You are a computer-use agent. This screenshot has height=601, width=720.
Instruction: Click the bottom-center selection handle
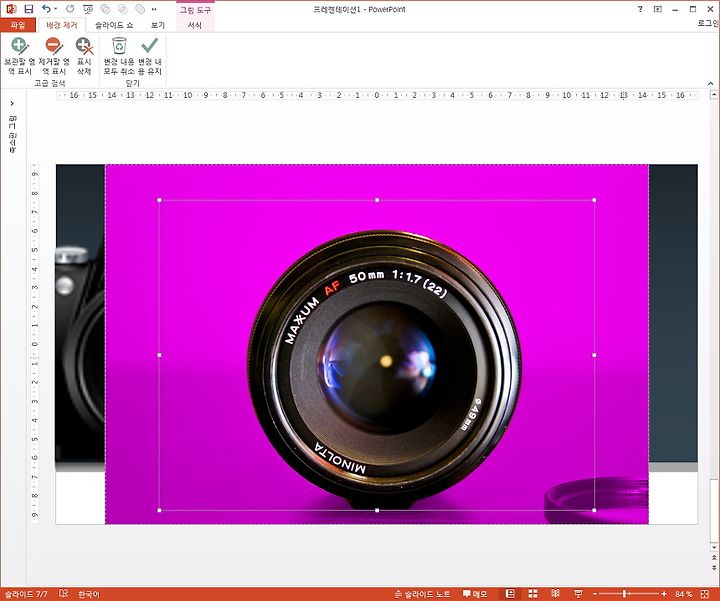[377, 510]
